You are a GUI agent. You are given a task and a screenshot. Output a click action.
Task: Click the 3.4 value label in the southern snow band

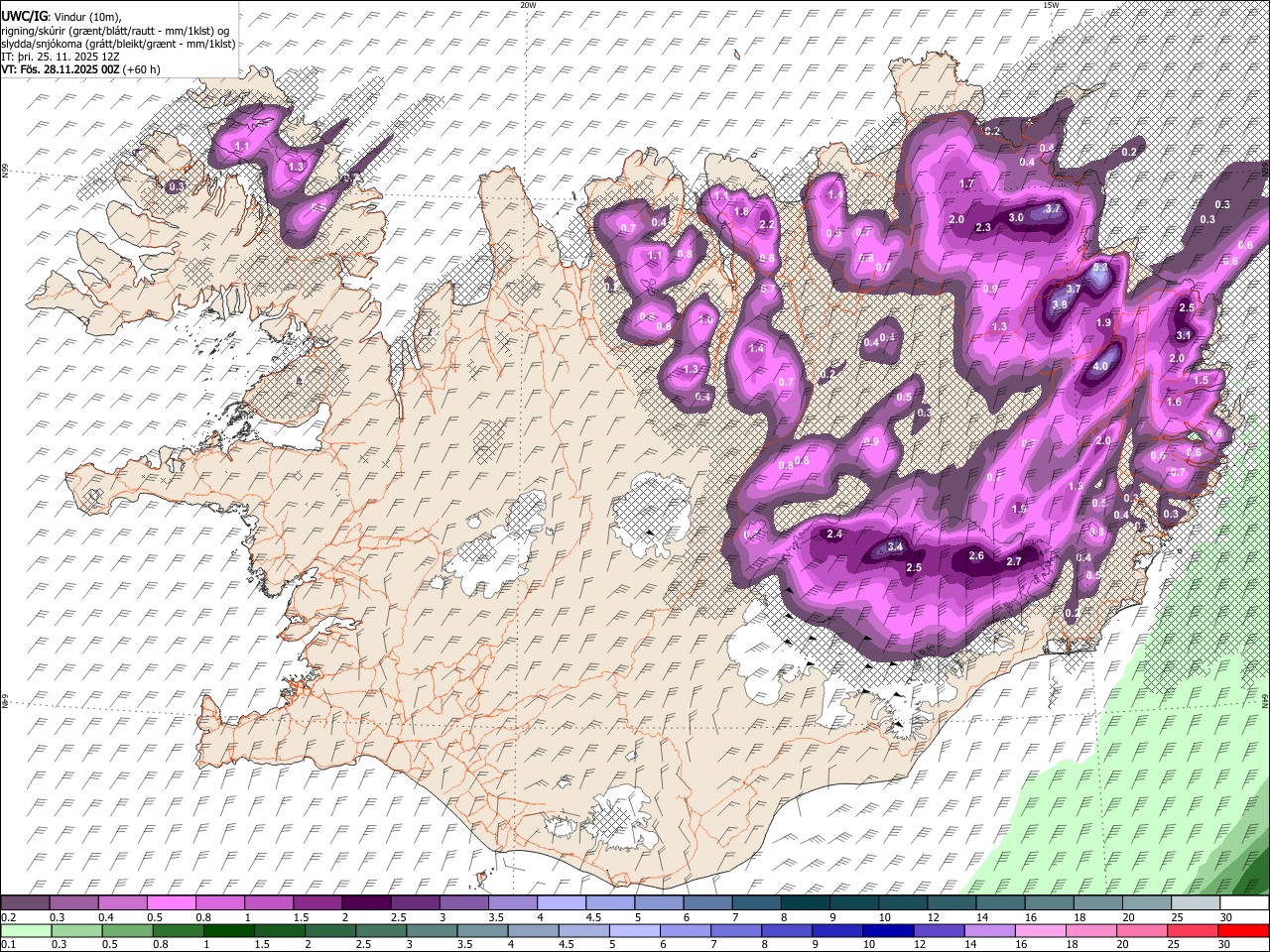point(894,546)
